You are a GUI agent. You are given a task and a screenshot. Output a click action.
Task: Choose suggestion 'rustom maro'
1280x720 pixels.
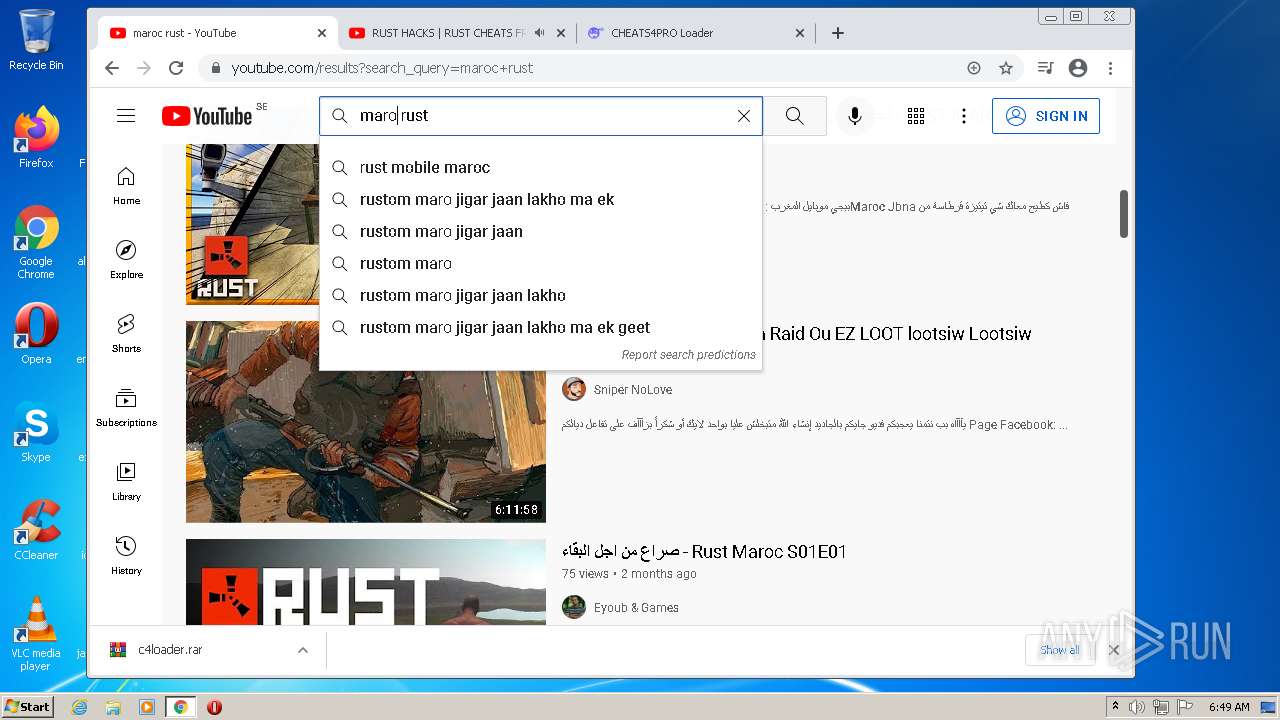[x=541, y=264]
